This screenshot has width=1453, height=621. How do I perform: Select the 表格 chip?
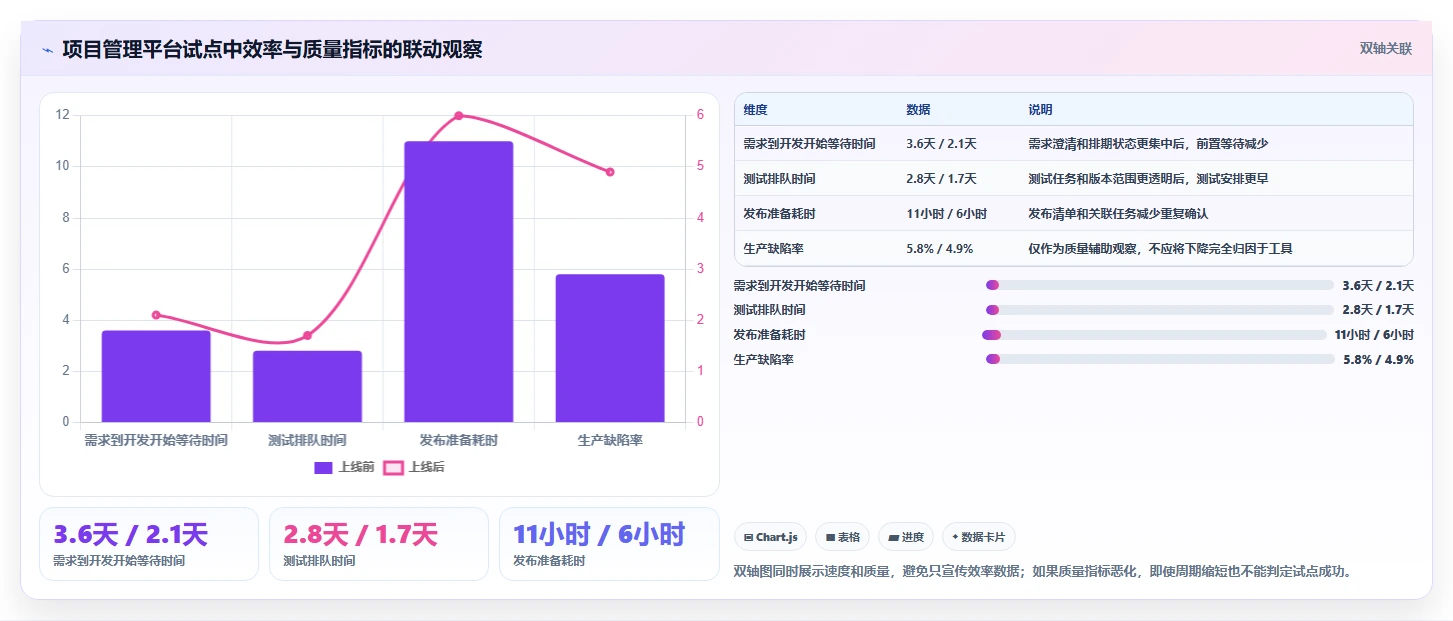tap(843, 537)
